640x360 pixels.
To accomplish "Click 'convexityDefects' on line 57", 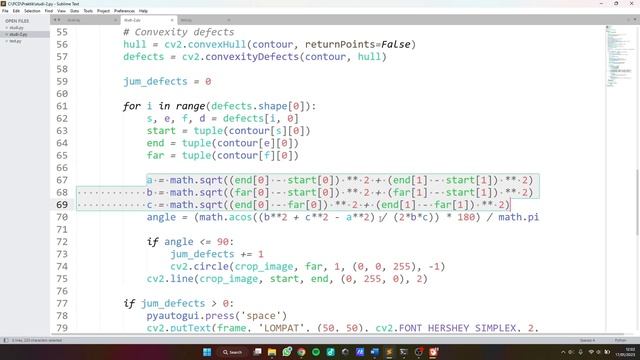I will tap(252, 57).
